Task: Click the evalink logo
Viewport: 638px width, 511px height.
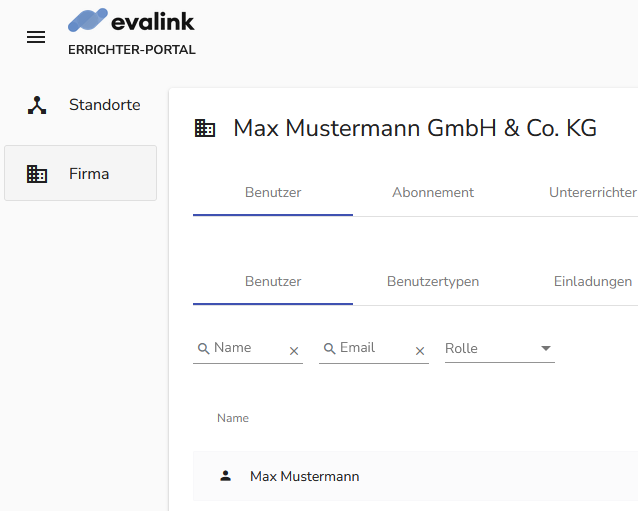Action: (x=131, y=20)
